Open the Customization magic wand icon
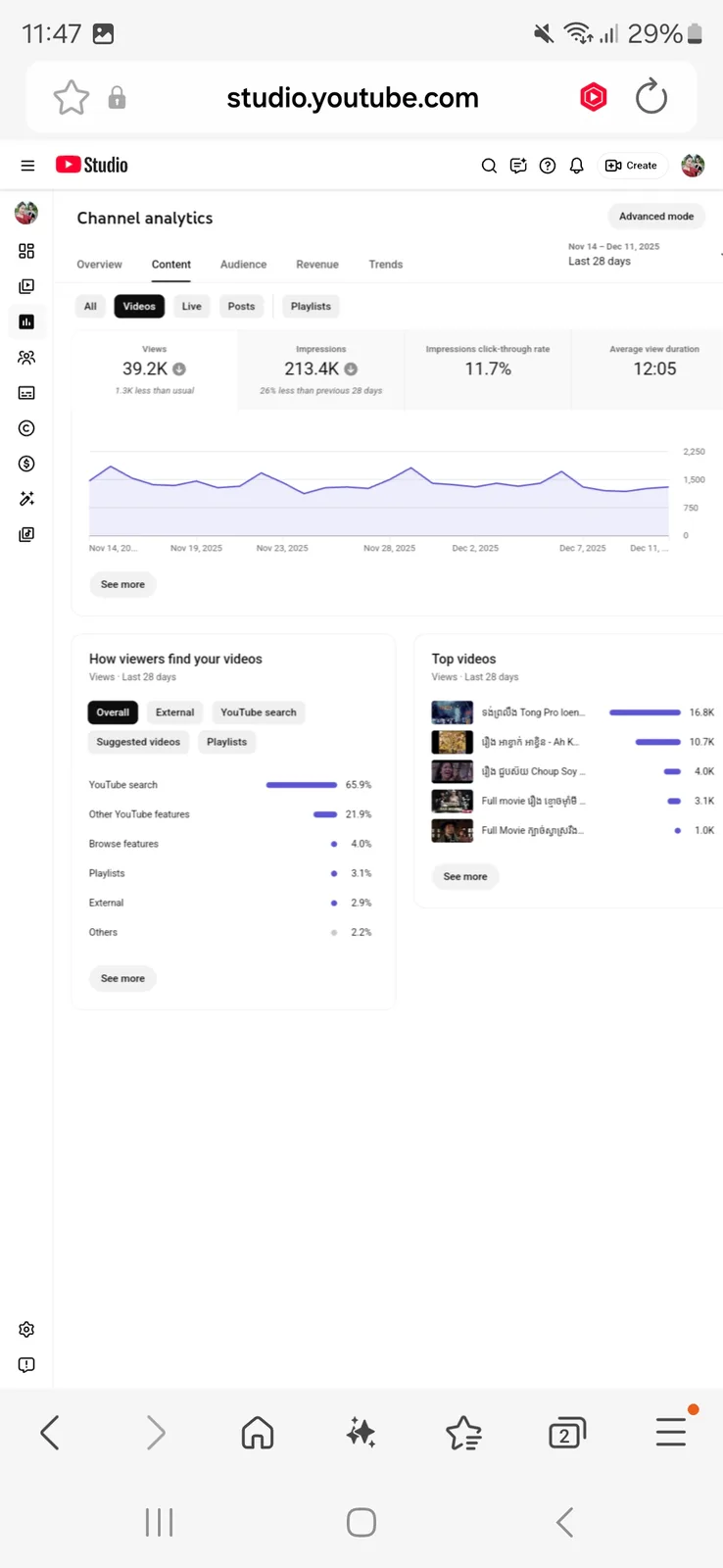Viewport: 723px width, 1568px height. 26,499
